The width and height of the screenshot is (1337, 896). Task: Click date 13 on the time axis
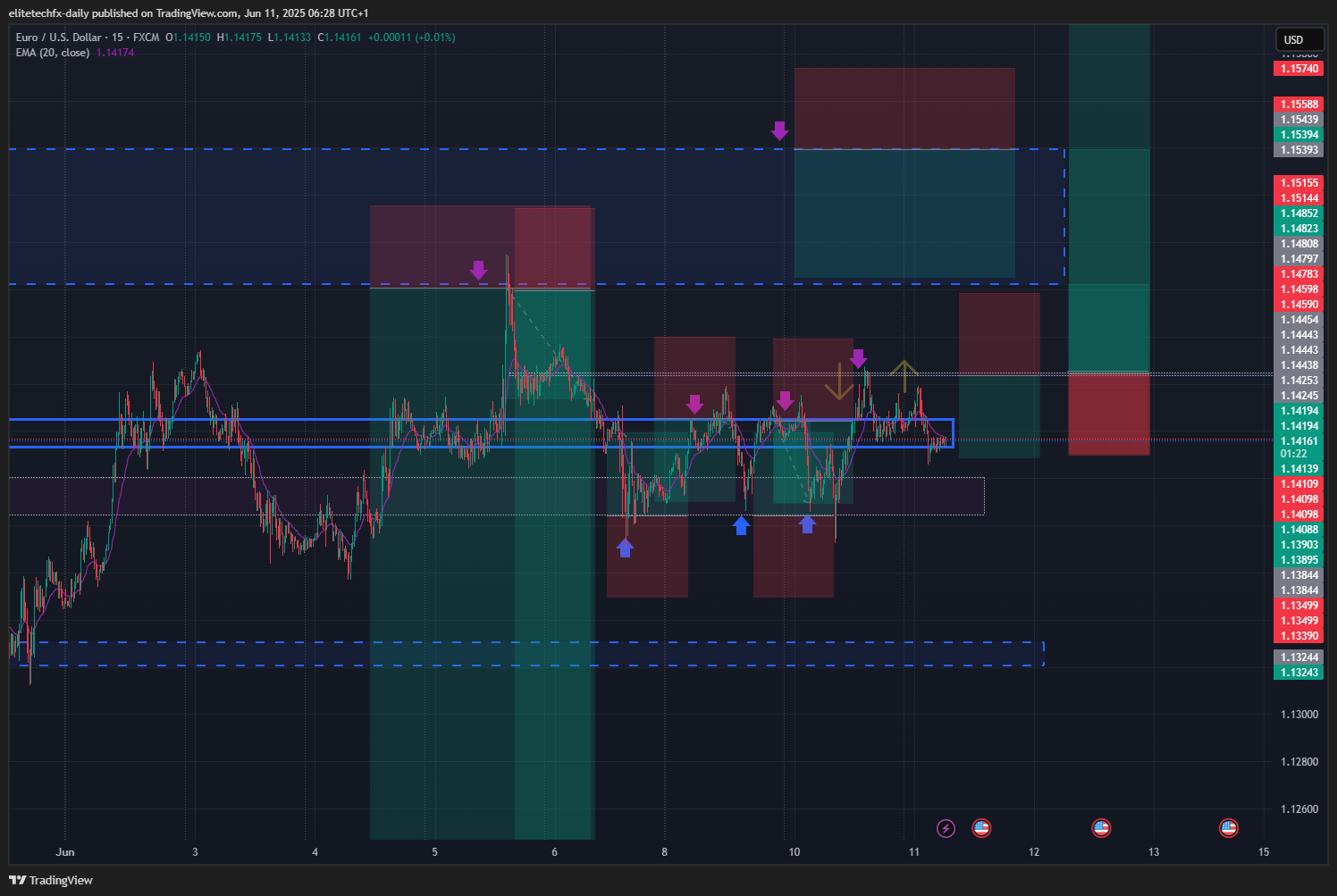(x=1154, y=852)
